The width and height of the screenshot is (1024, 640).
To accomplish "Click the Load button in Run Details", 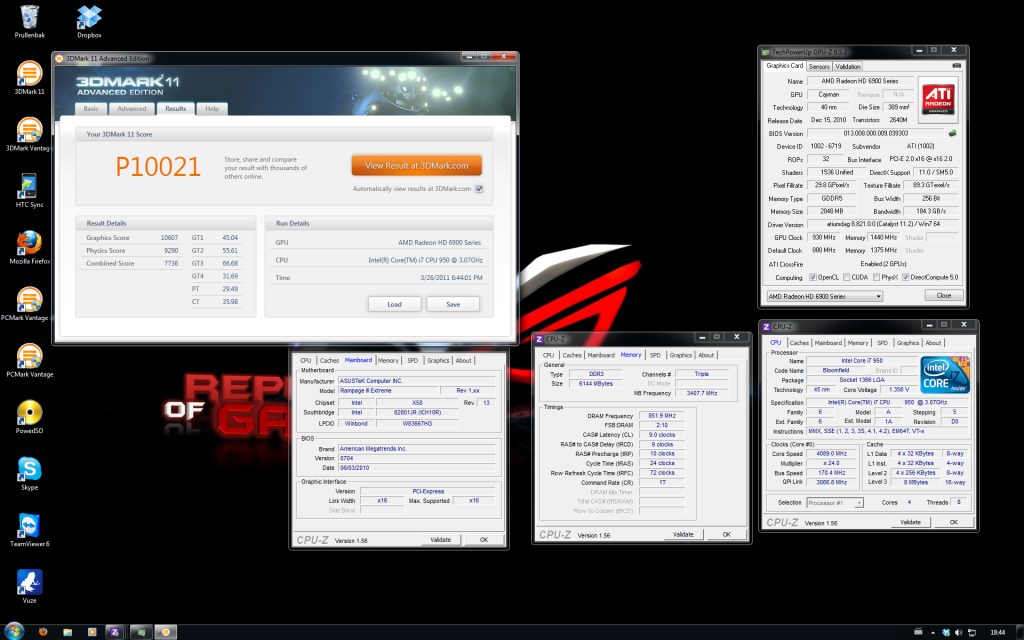I will [394, 304].
